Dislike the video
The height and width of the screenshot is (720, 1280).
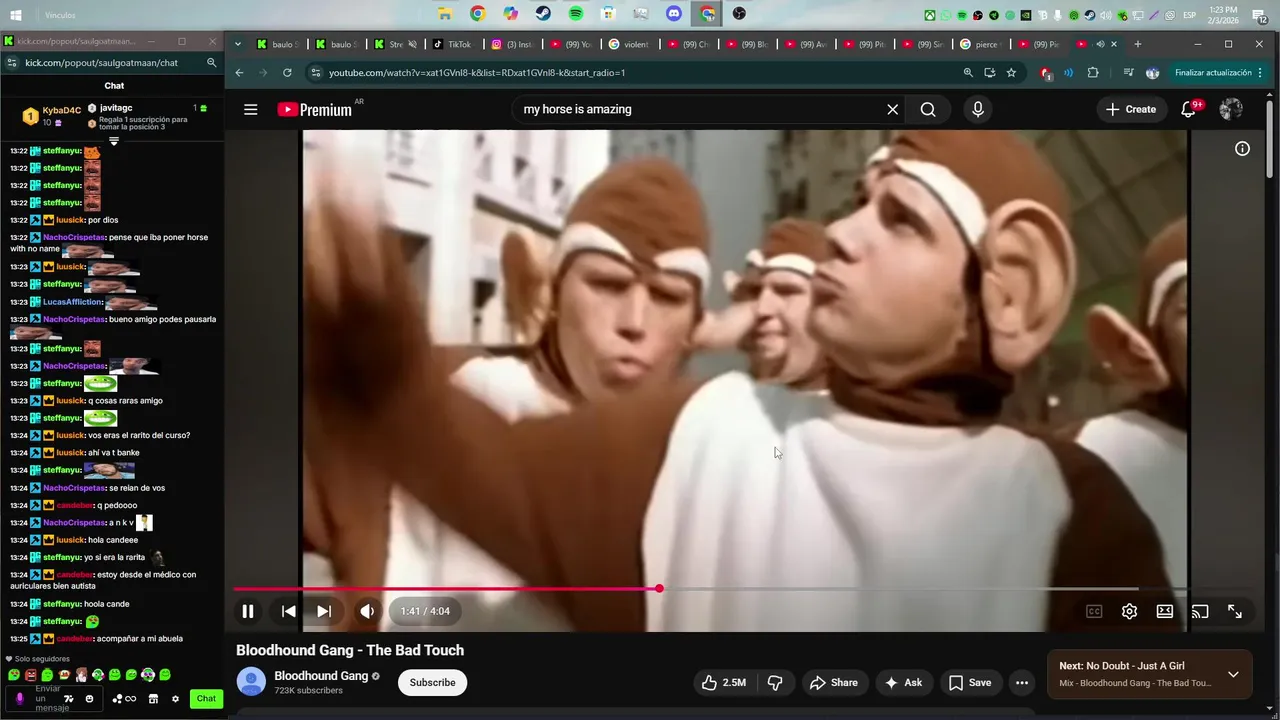click(775, 682)
